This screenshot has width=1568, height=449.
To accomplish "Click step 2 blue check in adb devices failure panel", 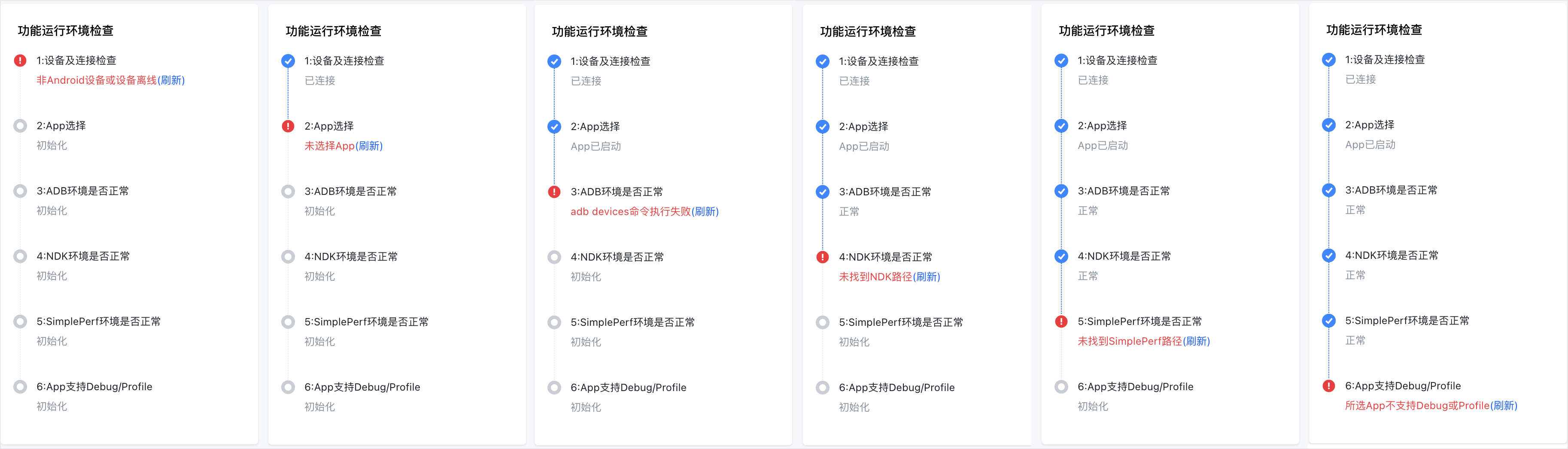I will click(x=554, y=127).
